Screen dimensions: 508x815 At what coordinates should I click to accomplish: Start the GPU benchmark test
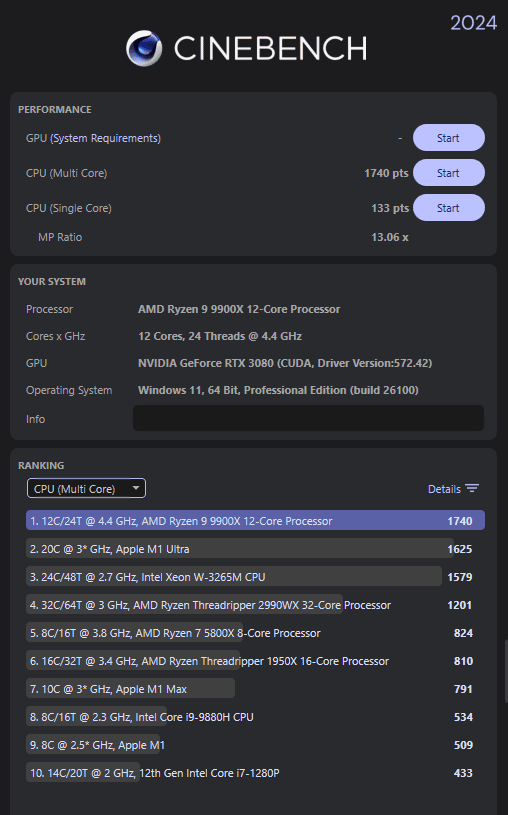tap(449, 138)
